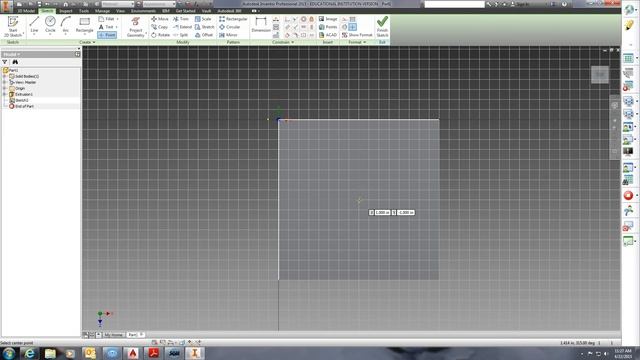Click Project Geometry
The image size is (640, 360).
click(136, 27)
